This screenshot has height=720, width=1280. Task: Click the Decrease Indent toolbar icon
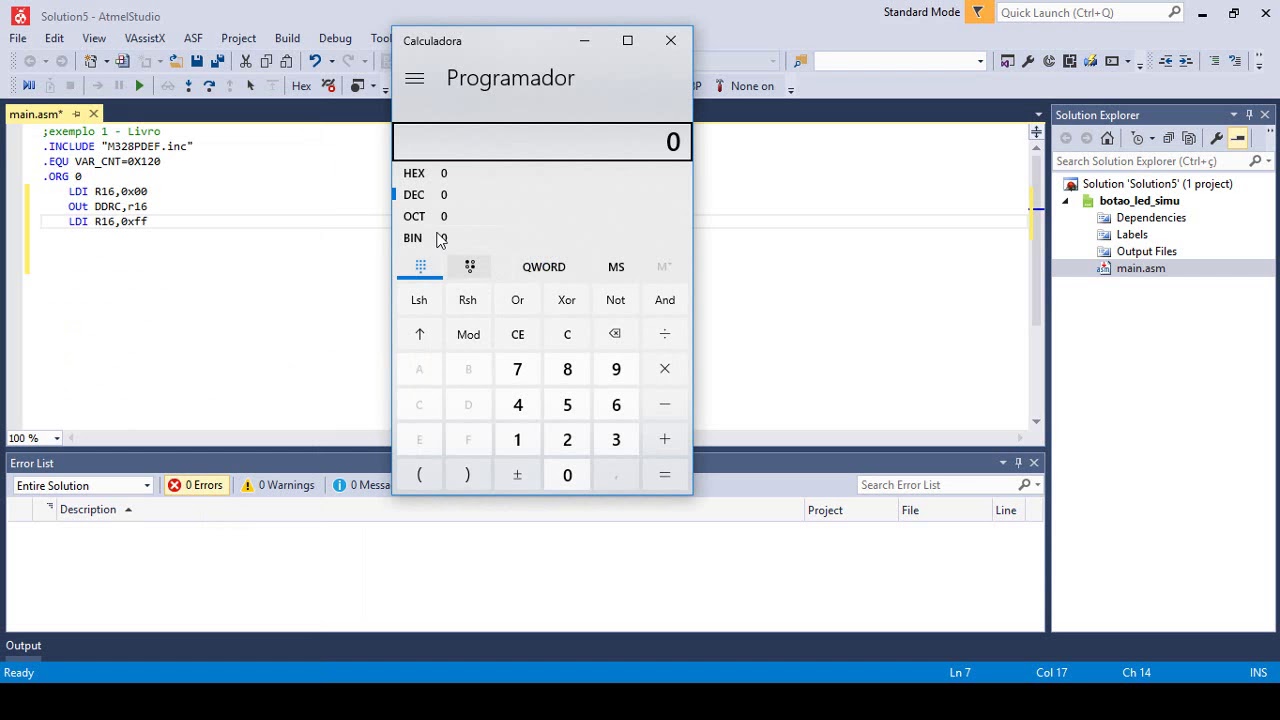click(1166, 61)
